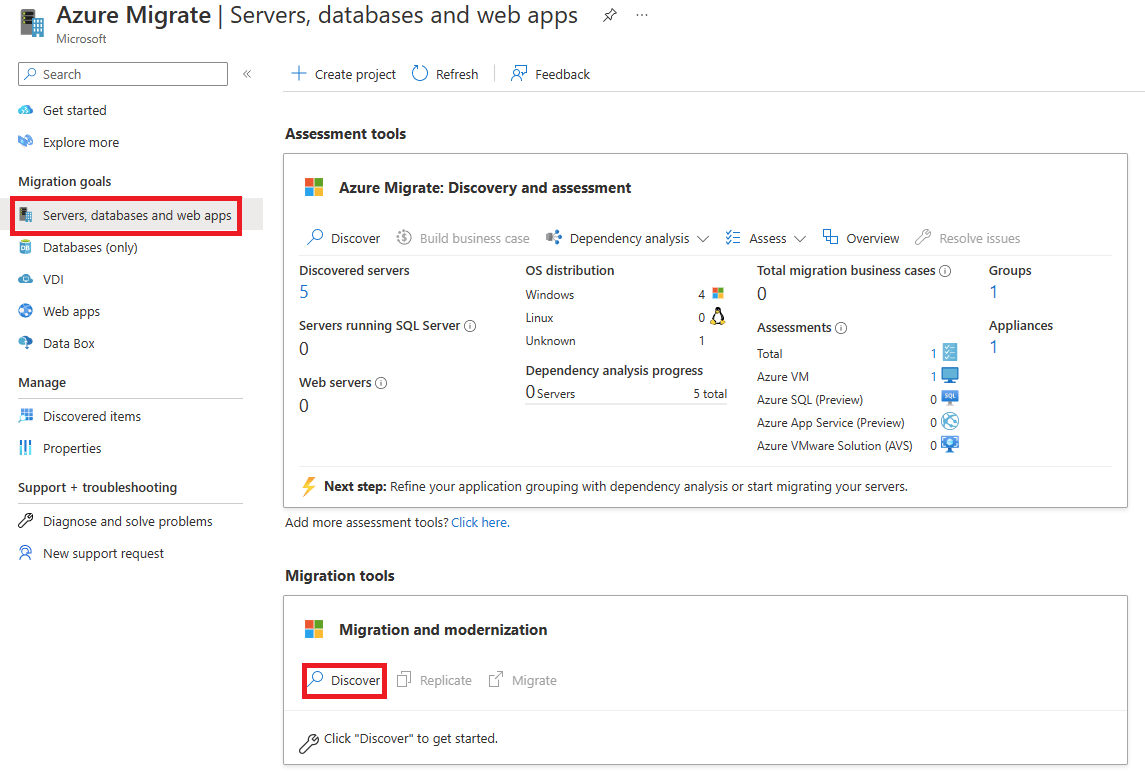Follow the 'Click here.' link
This screenshot has width=1145, height=771.
(x=480, y=523)
